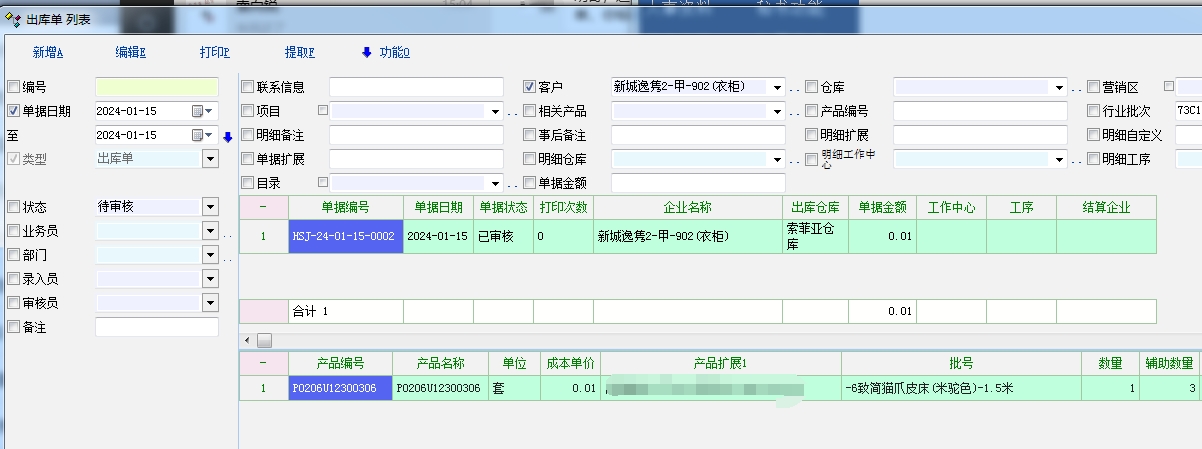Open the calendar picker in the 至 end date field
Screen dimensions: 1202x449
198,135
